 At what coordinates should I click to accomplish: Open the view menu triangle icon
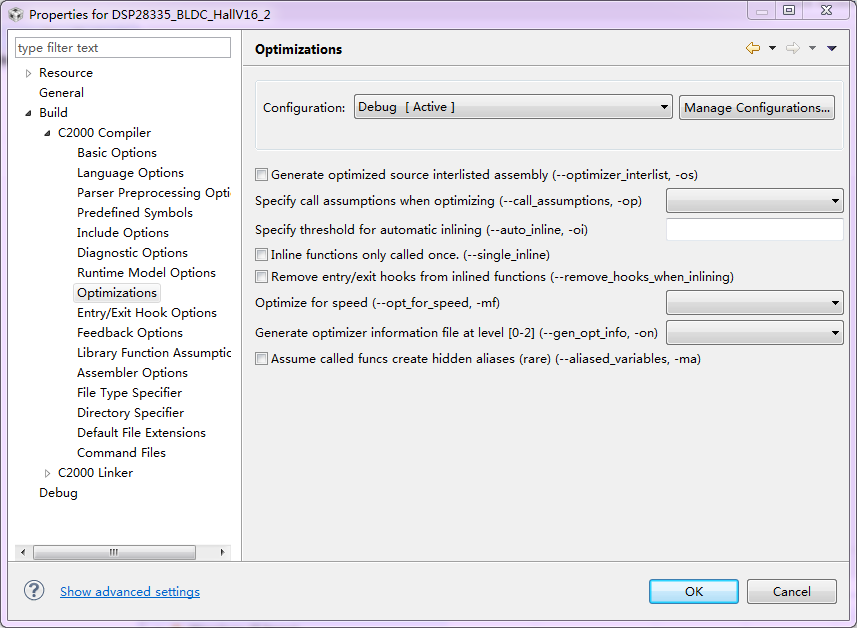coord(832,48)
